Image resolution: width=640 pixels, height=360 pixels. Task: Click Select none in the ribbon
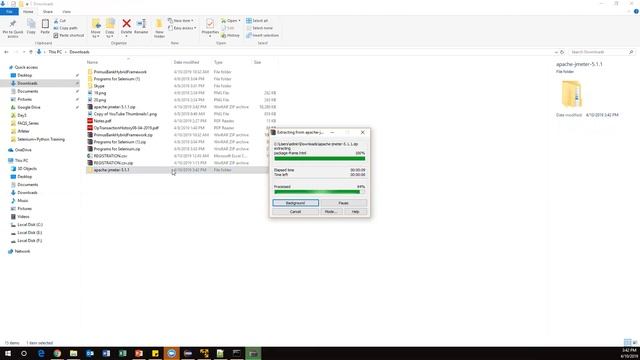(259, 28)
